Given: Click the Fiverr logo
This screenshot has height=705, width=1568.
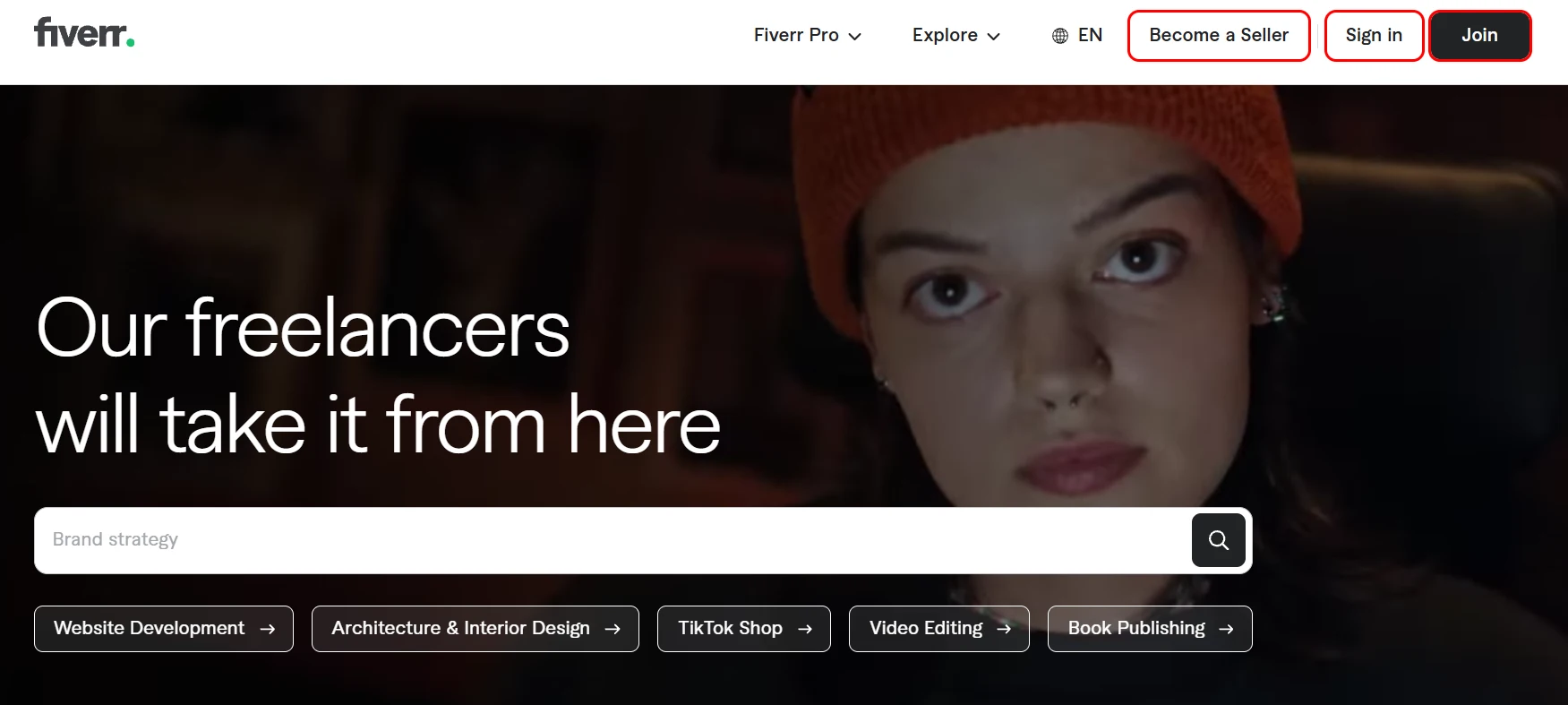Looking at the screenshot, I should pyautogui.click(x=84, y=33).
